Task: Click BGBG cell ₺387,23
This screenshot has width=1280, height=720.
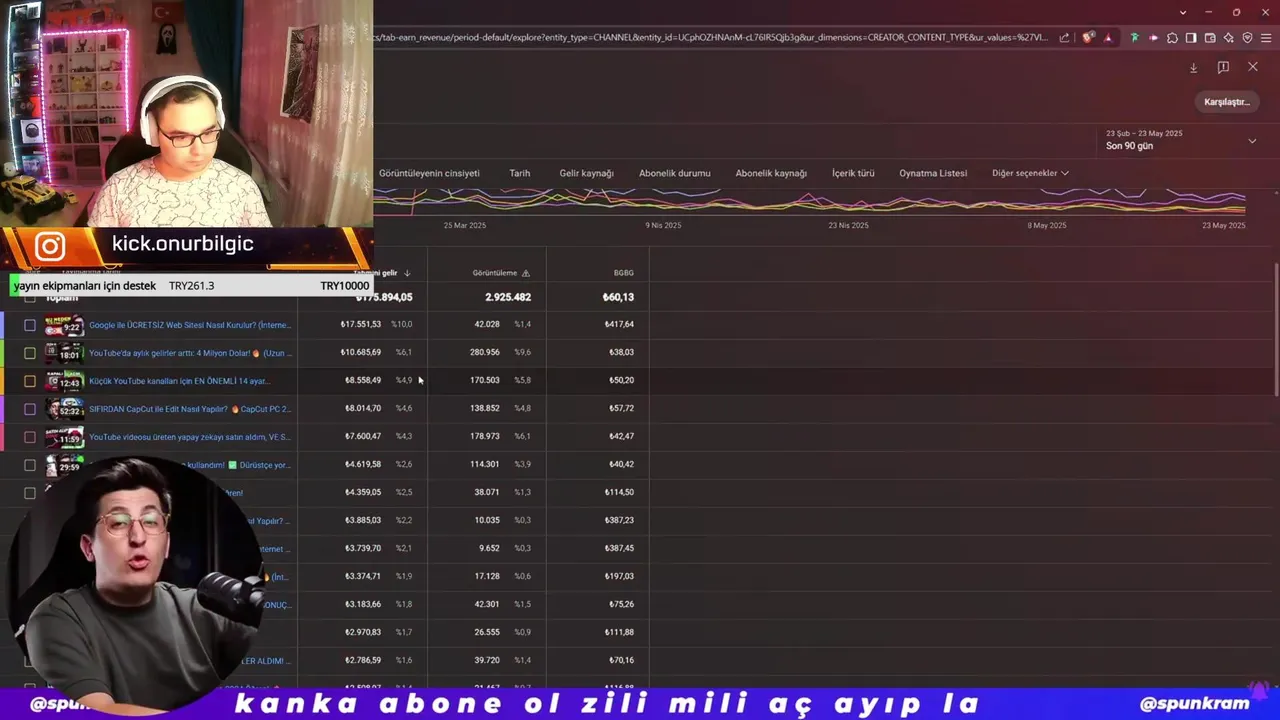Action: click(619, 520)
